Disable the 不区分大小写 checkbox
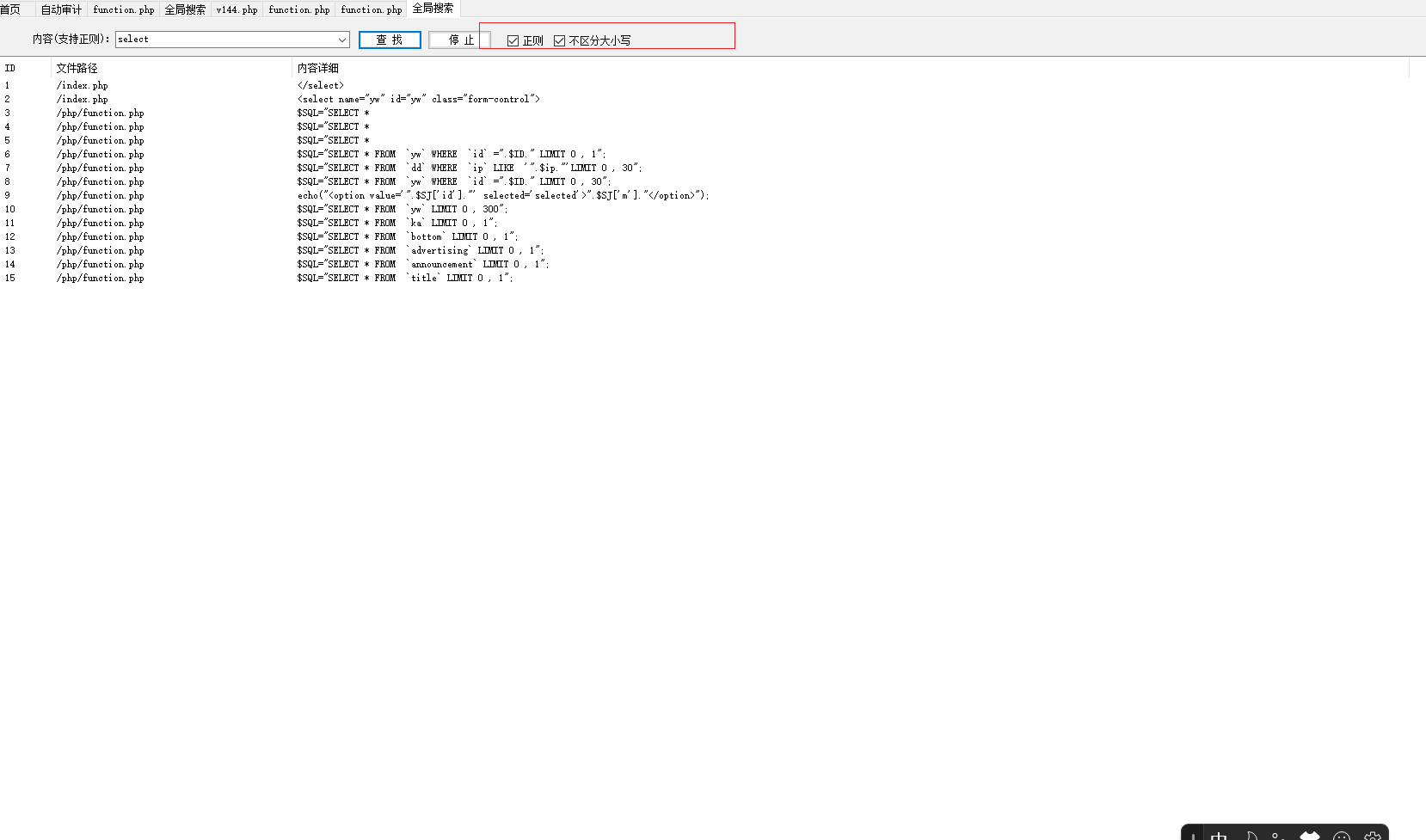 [559, 40]
